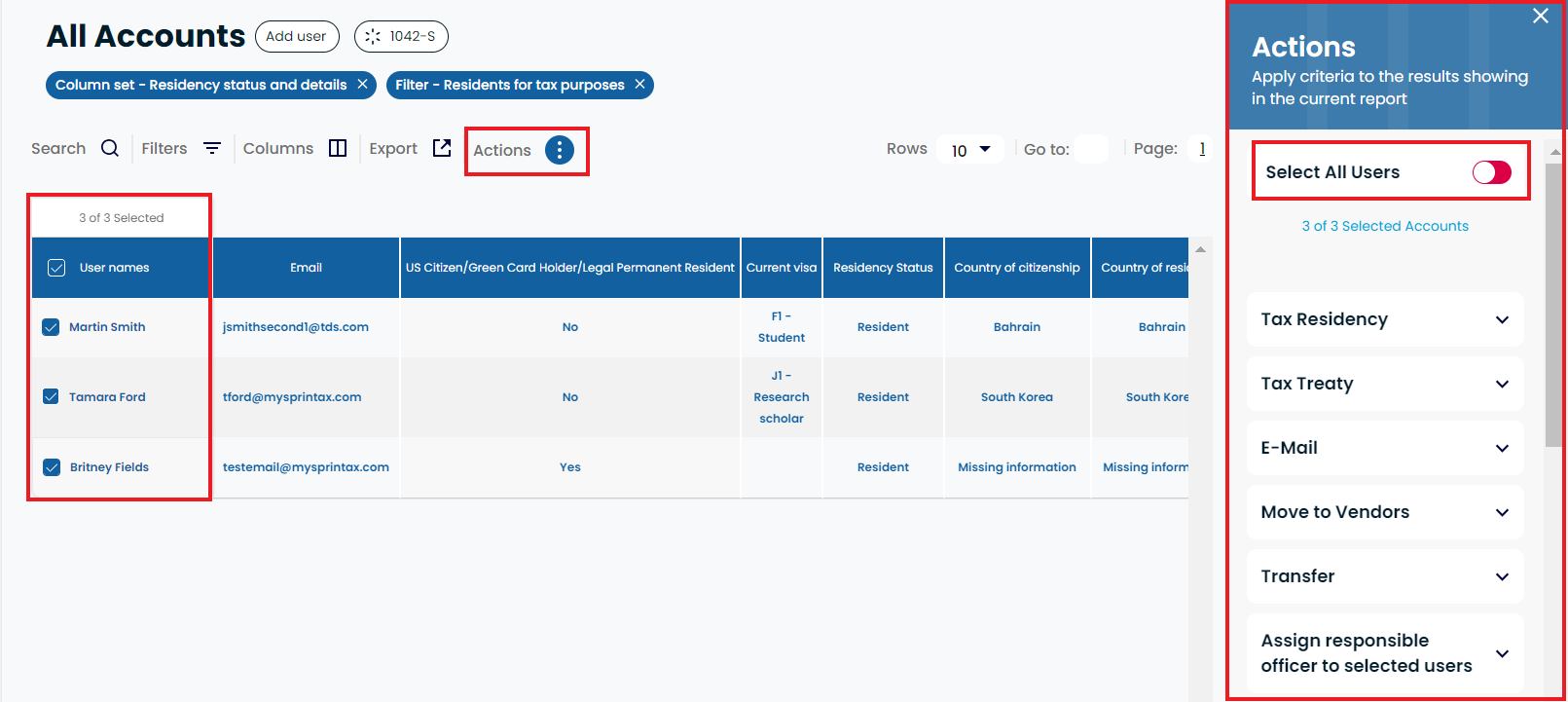Click email testemail@mysprintax.com
This screenshot has height=702, width=1568.
[306, 467]
